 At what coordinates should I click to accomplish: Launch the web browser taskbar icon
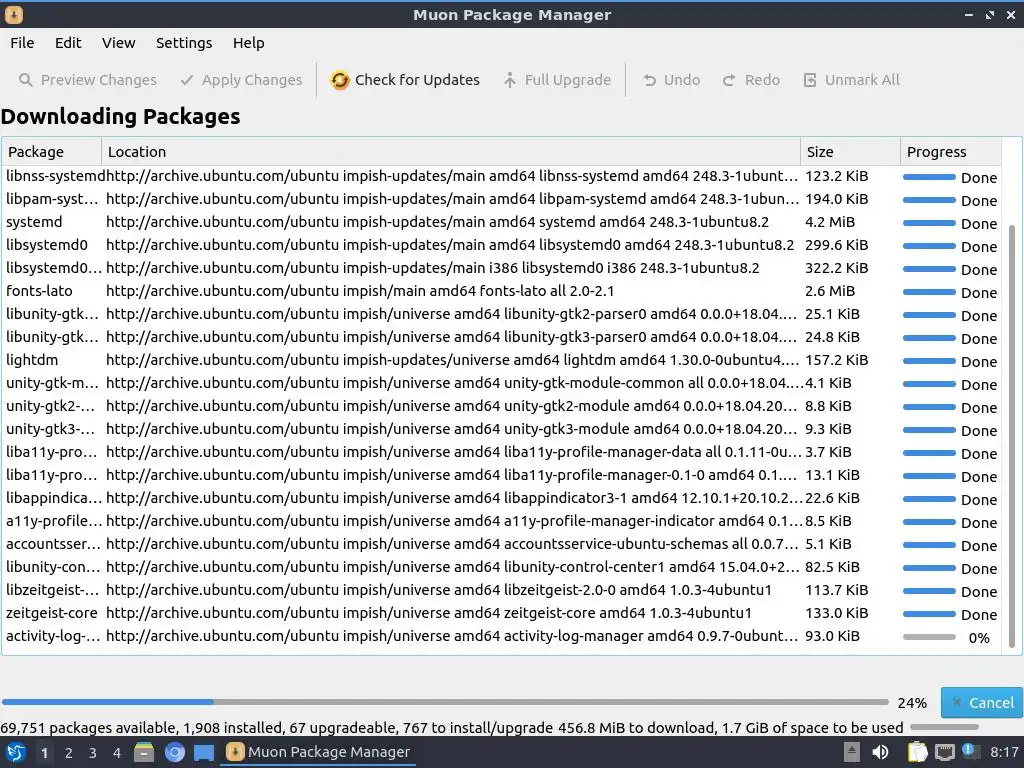click(x=174, y=752)
